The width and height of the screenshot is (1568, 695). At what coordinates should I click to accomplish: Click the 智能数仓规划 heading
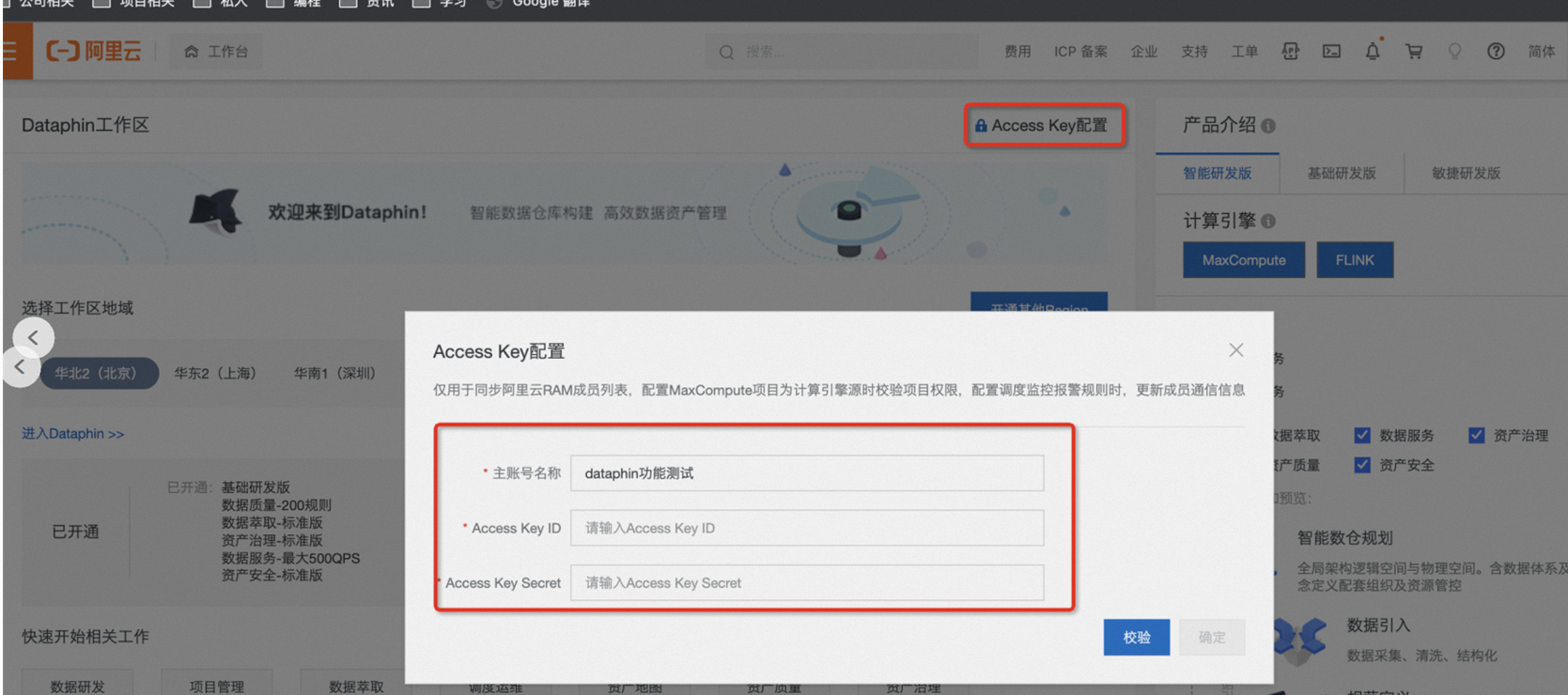[1344, 538]
